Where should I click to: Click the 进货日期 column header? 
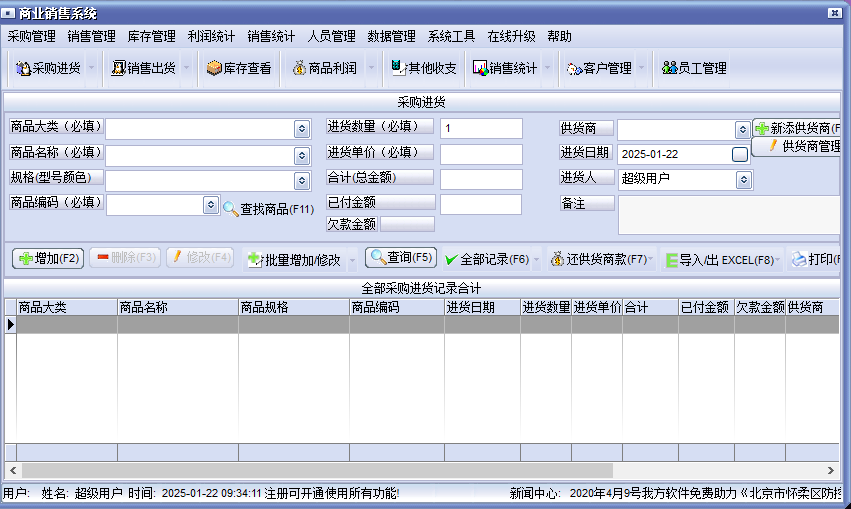(482, 308)
